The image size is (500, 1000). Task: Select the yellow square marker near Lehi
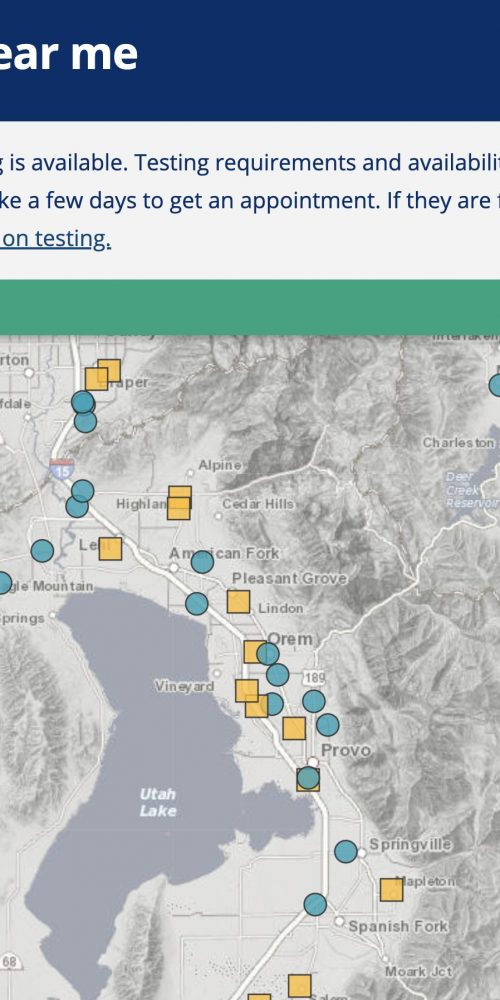pyautogui.click(x=110, y=548)
